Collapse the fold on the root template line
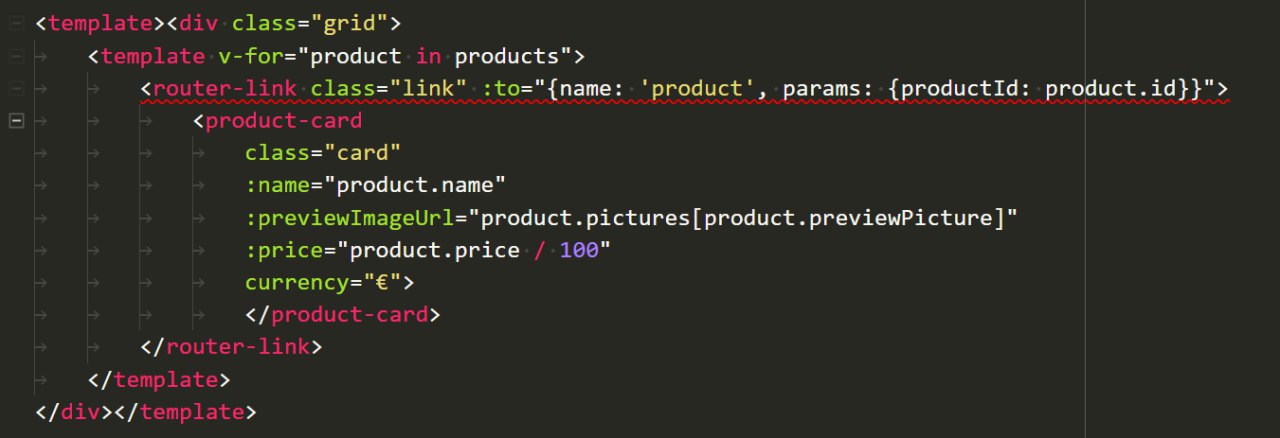Screen dimensions: 1280x438 click(x=16, y=22)
